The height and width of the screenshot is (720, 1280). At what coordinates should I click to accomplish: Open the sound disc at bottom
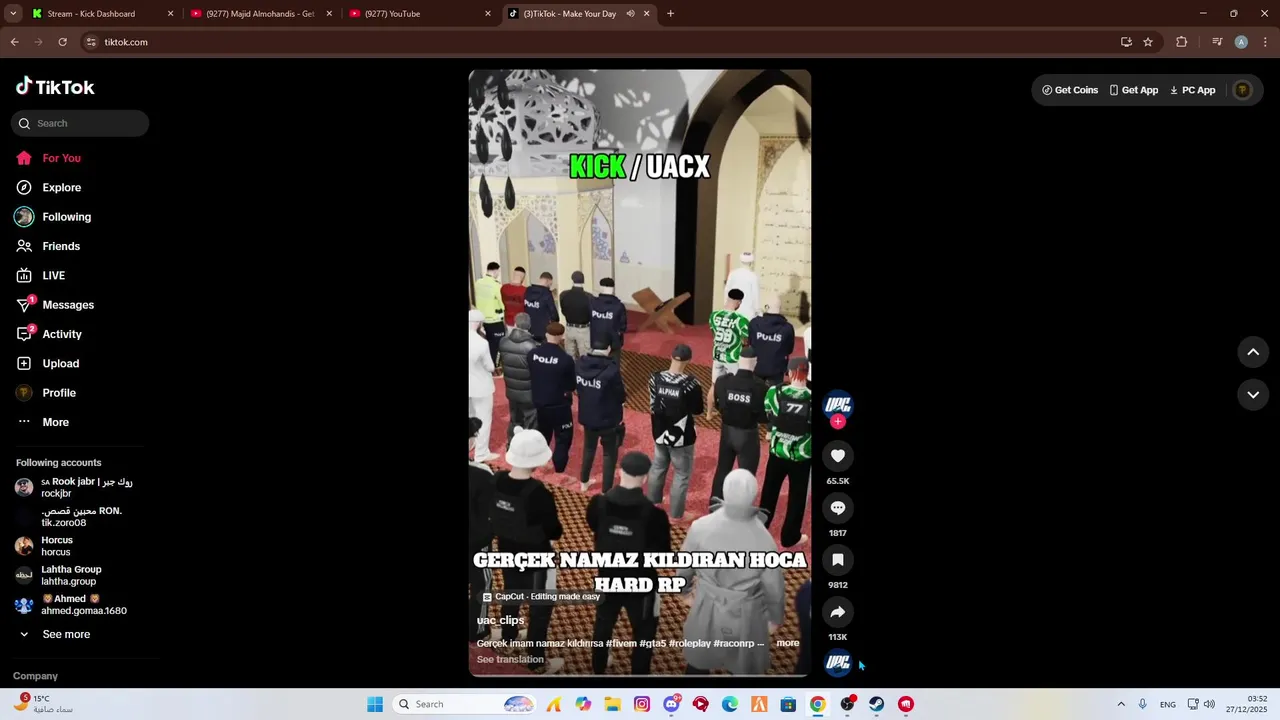(x=838, y=662)
